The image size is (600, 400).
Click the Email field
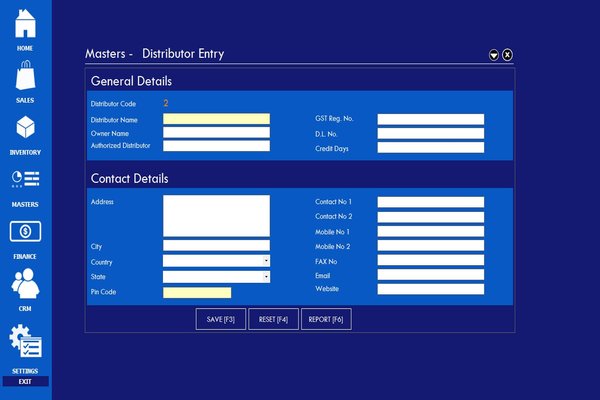pos(430,274)
